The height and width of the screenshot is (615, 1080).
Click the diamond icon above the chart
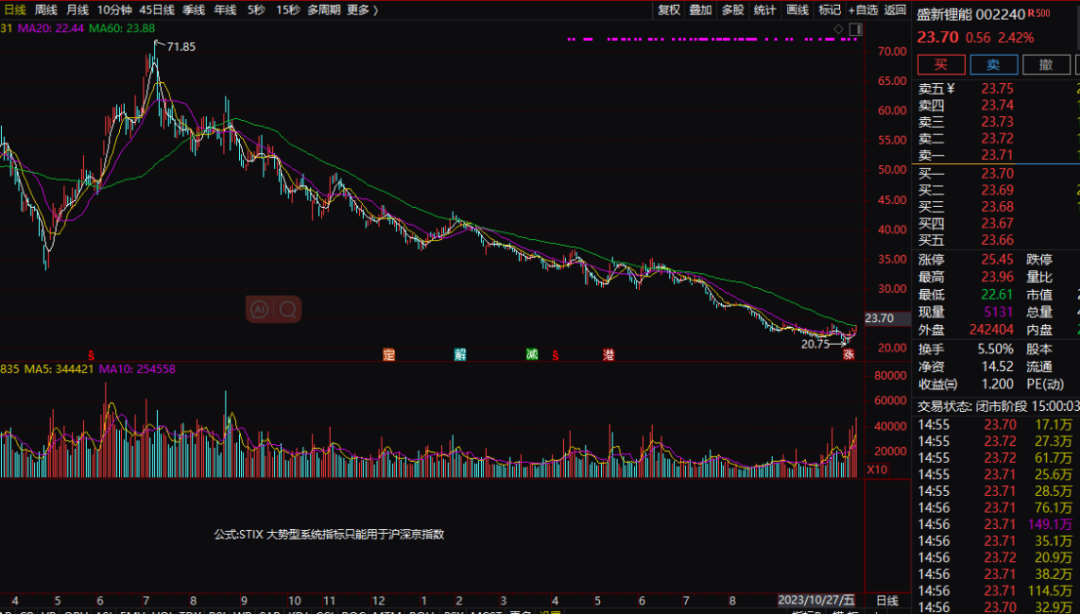(838, 29)
